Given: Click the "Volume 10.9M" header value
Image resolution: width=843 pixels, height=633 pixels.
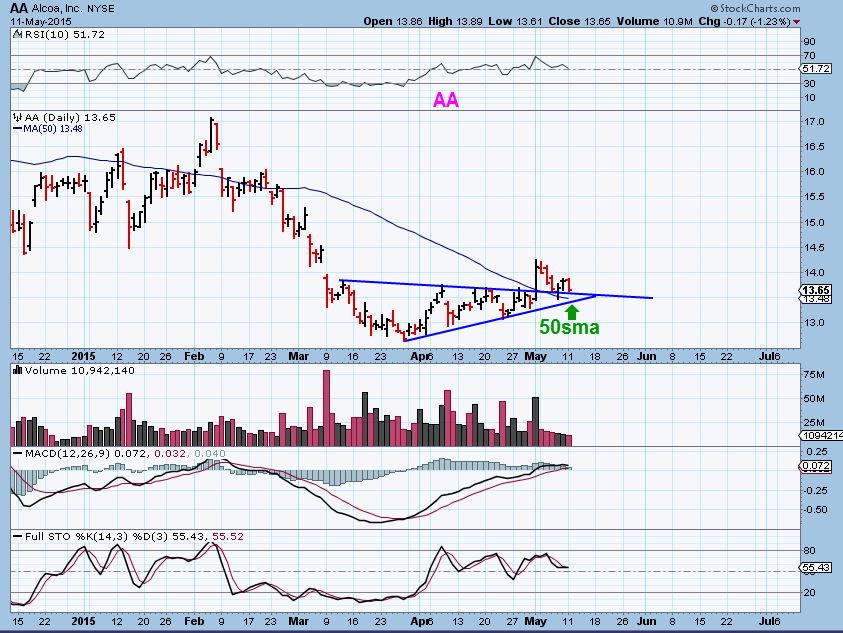Looking at the screenshot, I should 654,22.
